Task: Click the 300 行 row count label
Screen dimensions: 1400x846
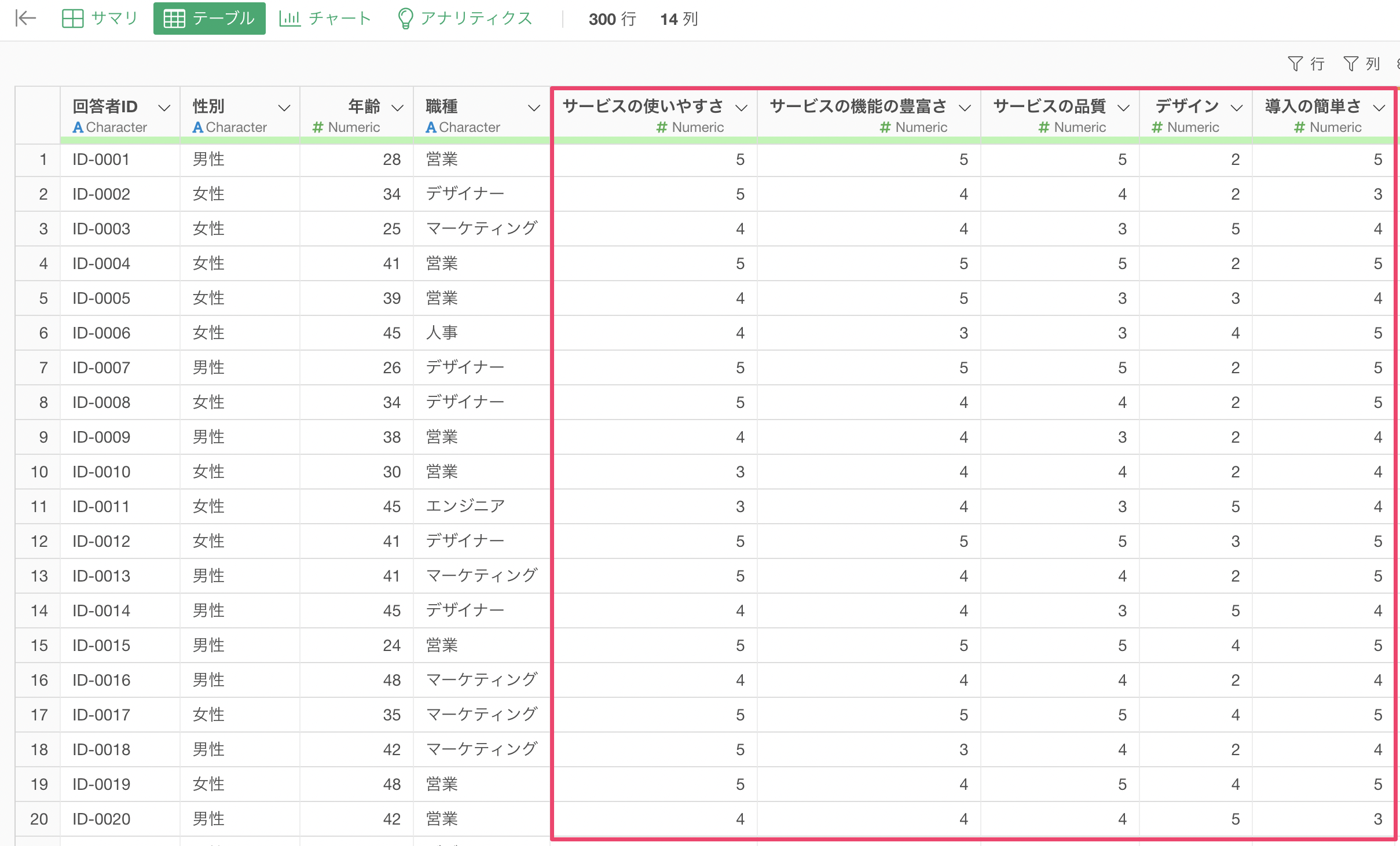Action: pos(612,19)
